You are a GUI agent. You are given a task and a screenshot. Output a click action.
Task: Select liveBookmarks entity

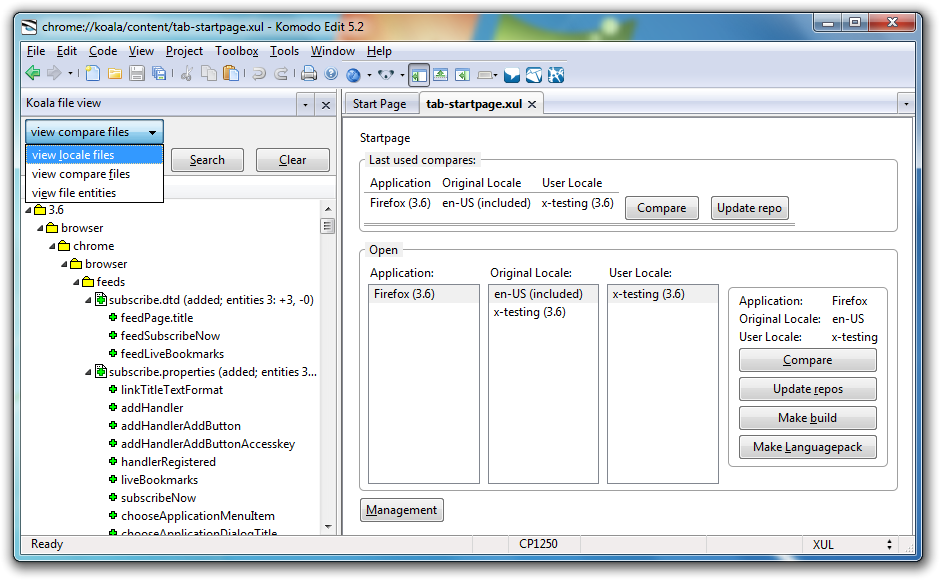(159, 480)
